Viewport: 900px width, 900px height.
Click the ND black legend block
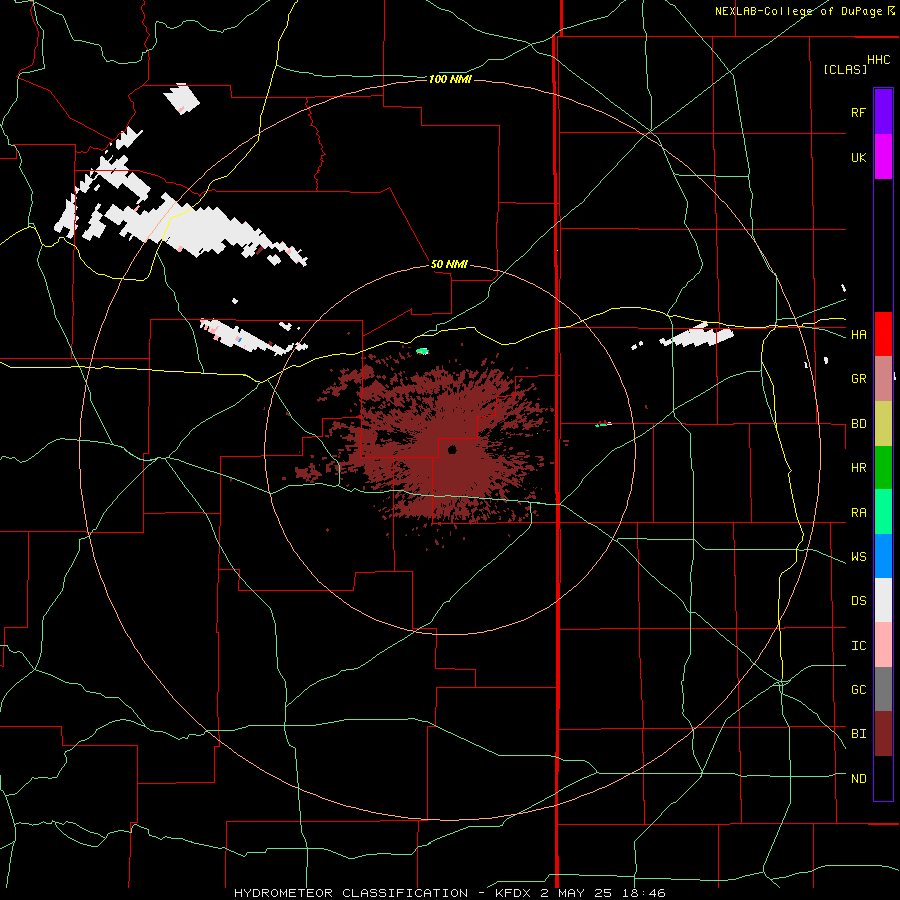pos(883,778)
